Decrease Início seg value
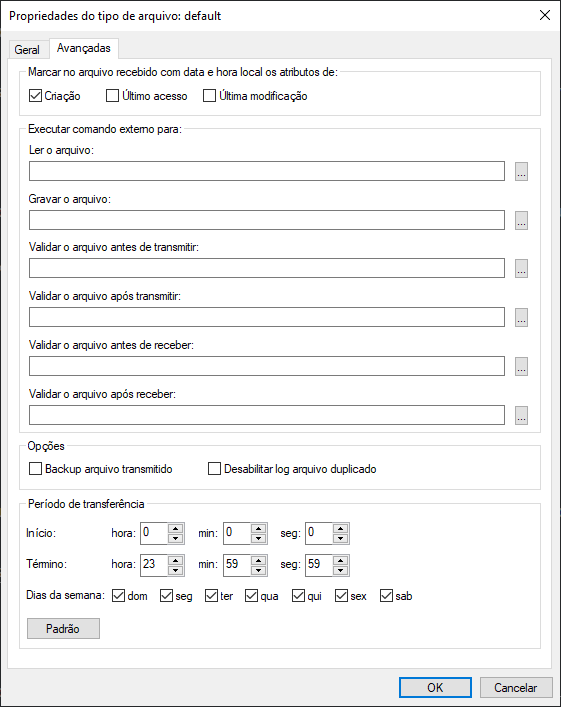The height and width of the screenshot is (707, 561). (340, 538)
